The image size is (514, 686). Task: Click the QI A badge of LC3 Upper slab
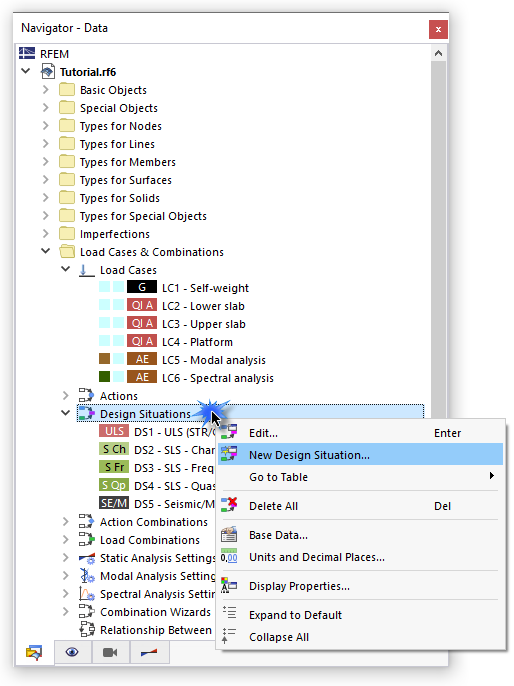pos(142,323)
